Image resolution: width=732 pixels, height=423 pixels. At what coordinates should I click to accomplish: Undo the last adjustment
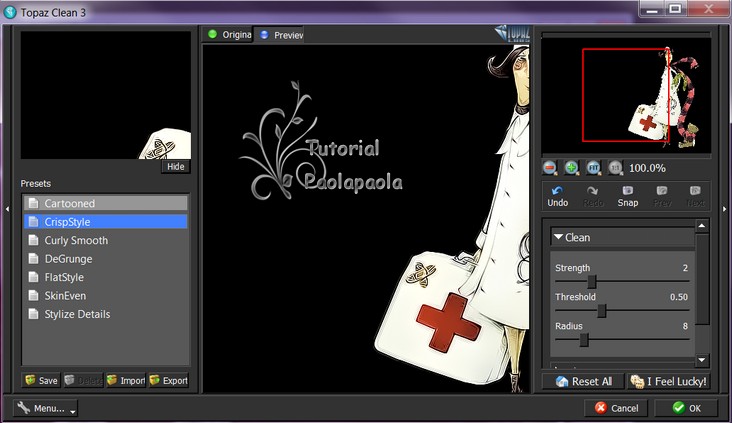[558, 196]
